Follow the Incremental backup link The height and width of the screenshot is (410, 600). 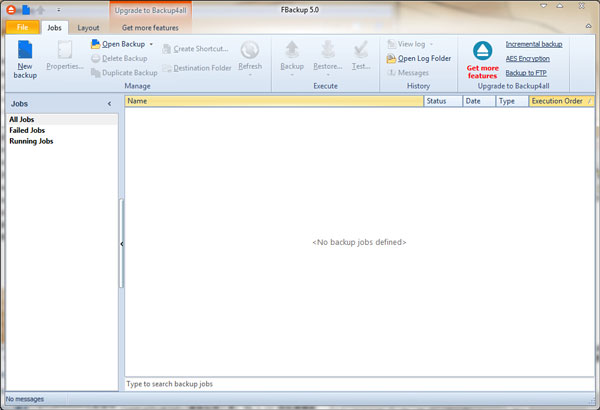point(534,44)
